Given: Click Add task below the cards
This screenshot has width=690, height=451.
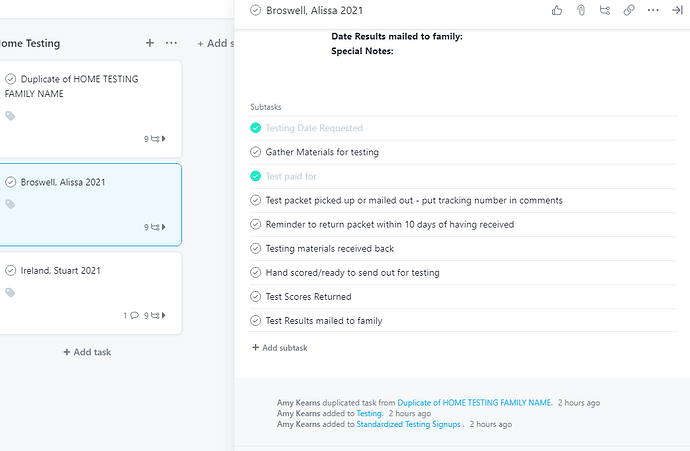Looking at the screenshot, I should pos(87,352).
